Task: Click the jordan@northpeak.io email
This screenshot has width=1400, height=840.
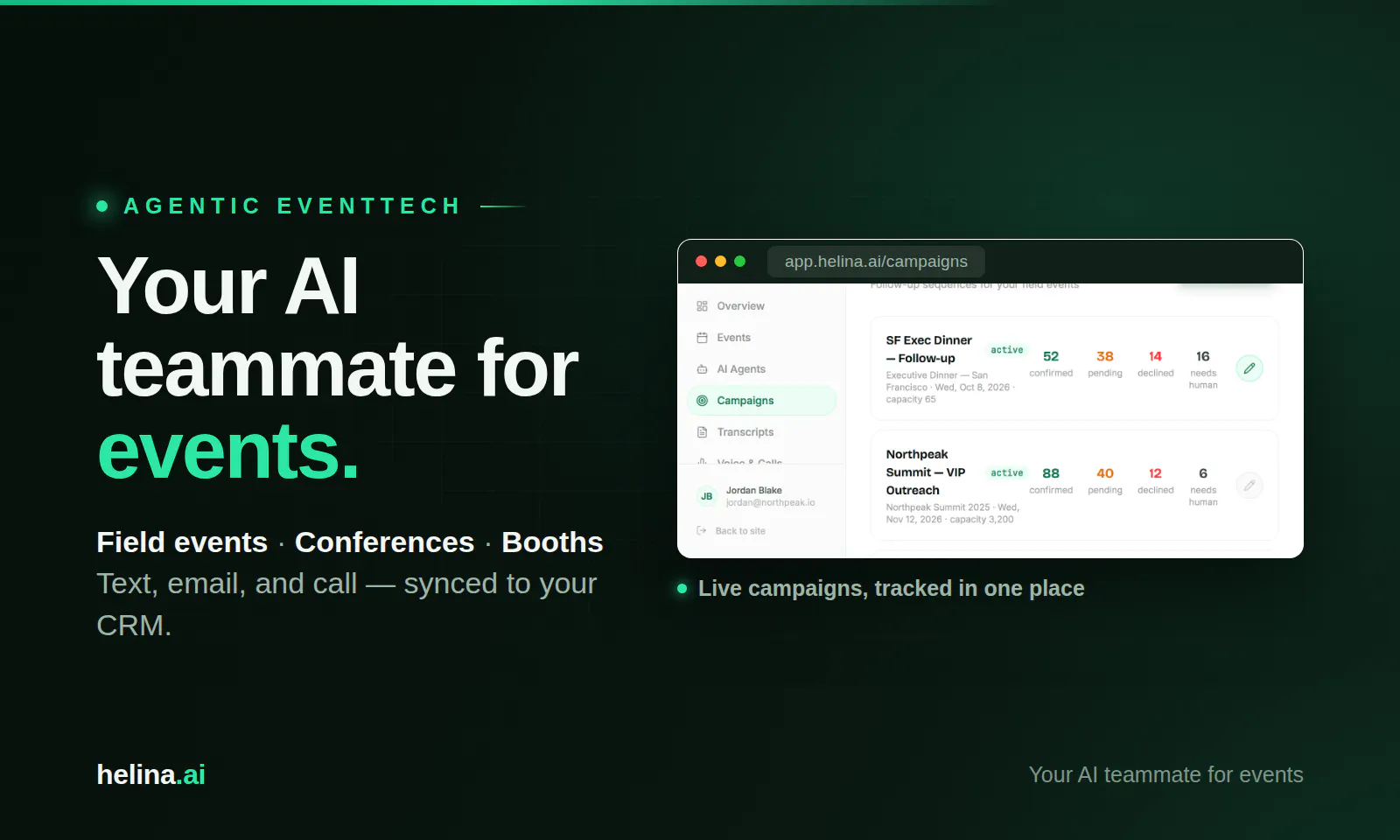Action: pyautogui.click(x=770, y=503)
